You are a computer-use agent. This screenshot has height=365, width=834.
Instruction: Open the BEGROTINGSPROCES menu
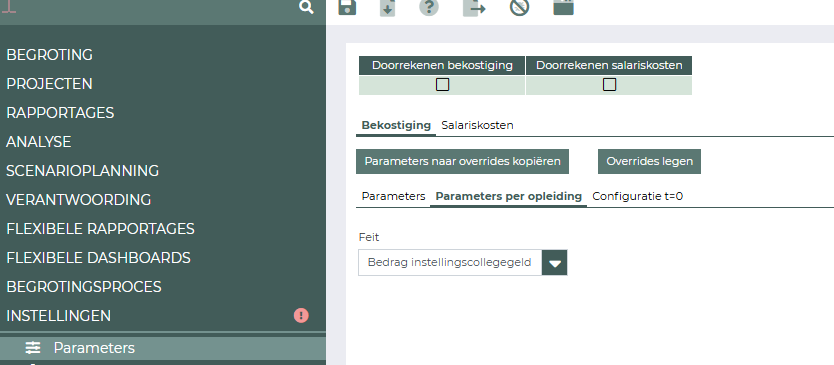point(84,287)
